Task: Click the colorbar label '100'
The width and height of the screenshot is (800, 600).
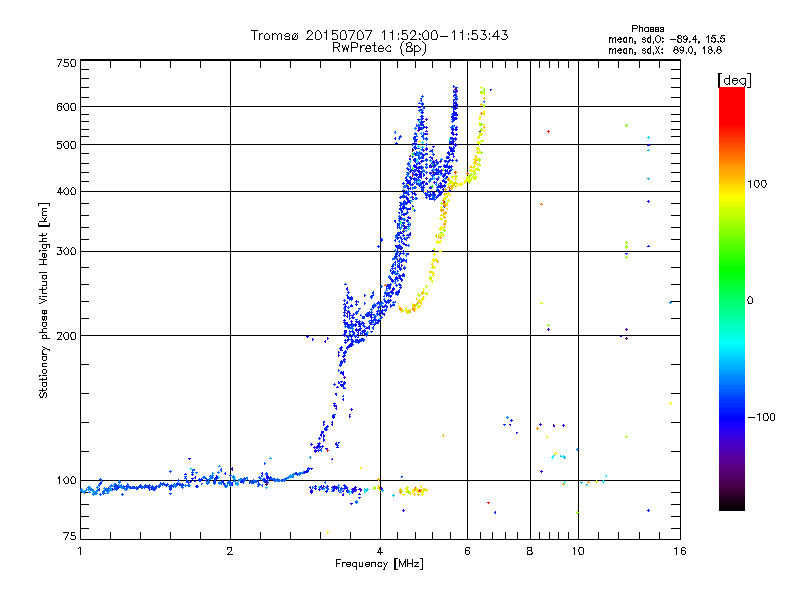Action: [x=757, y=184]
